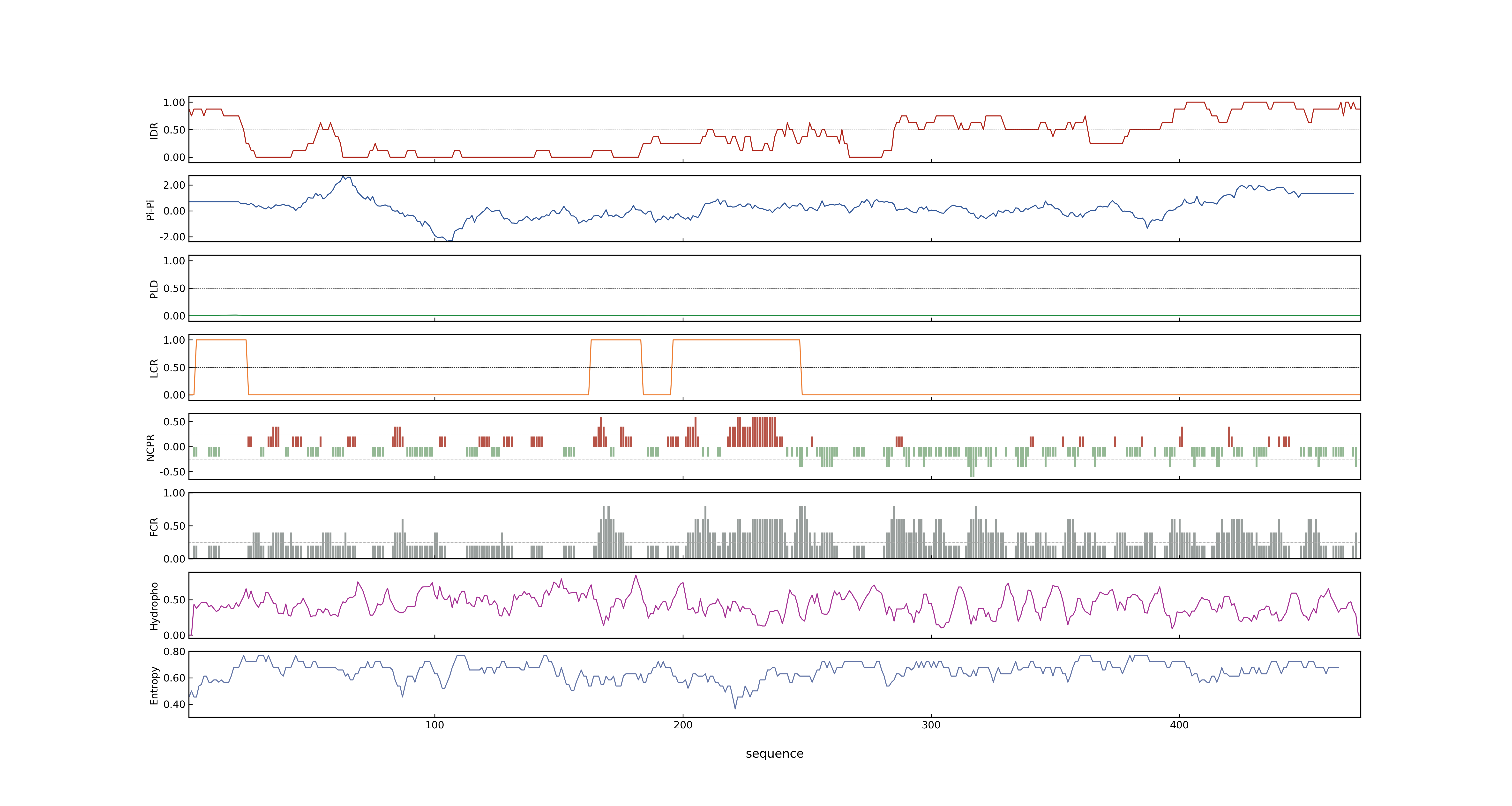Click the 1.00 tick on IDR axis
1512x806 pixels.
[174, 103]
